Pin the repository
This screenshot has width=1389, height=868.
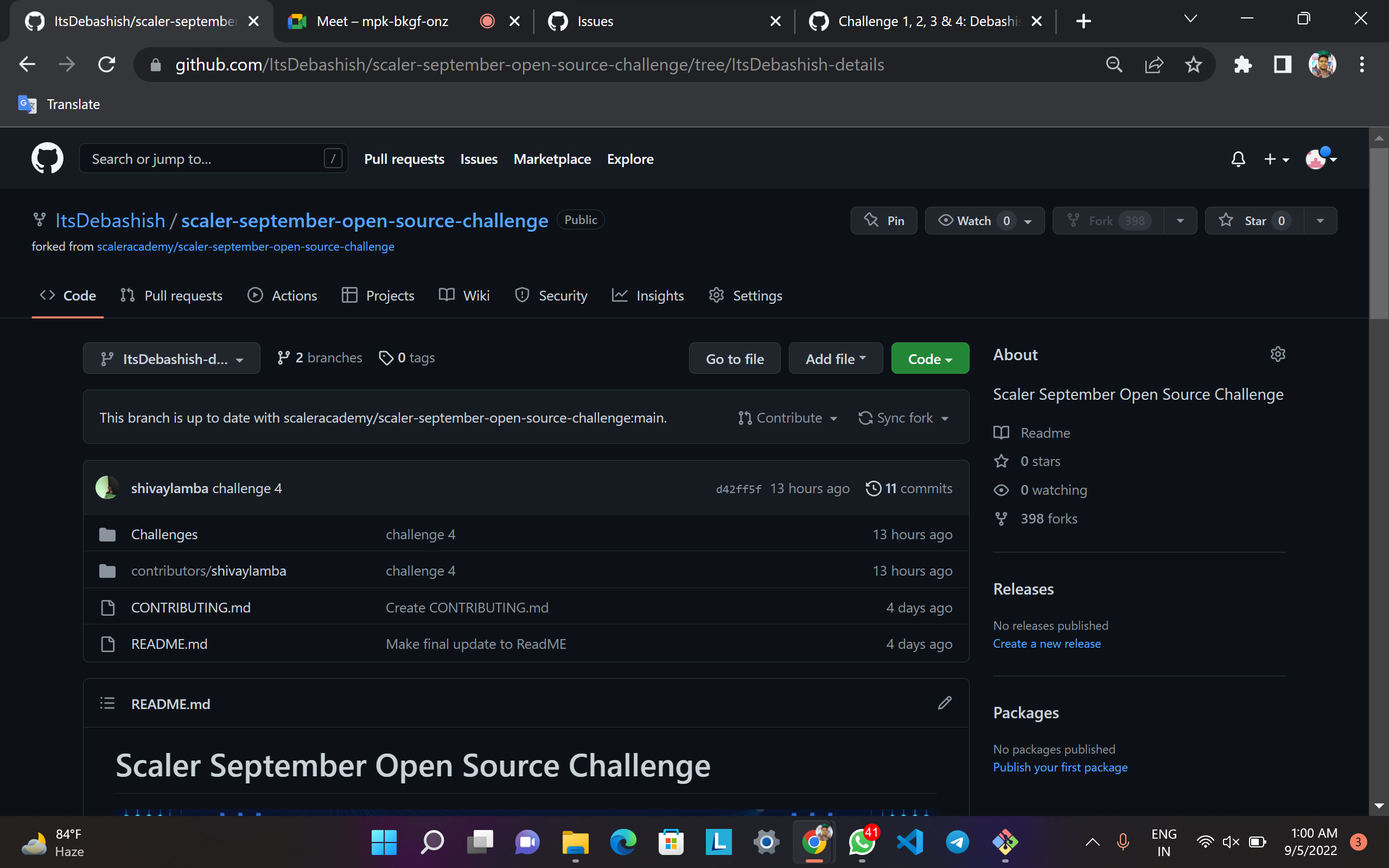click(884, 220)
